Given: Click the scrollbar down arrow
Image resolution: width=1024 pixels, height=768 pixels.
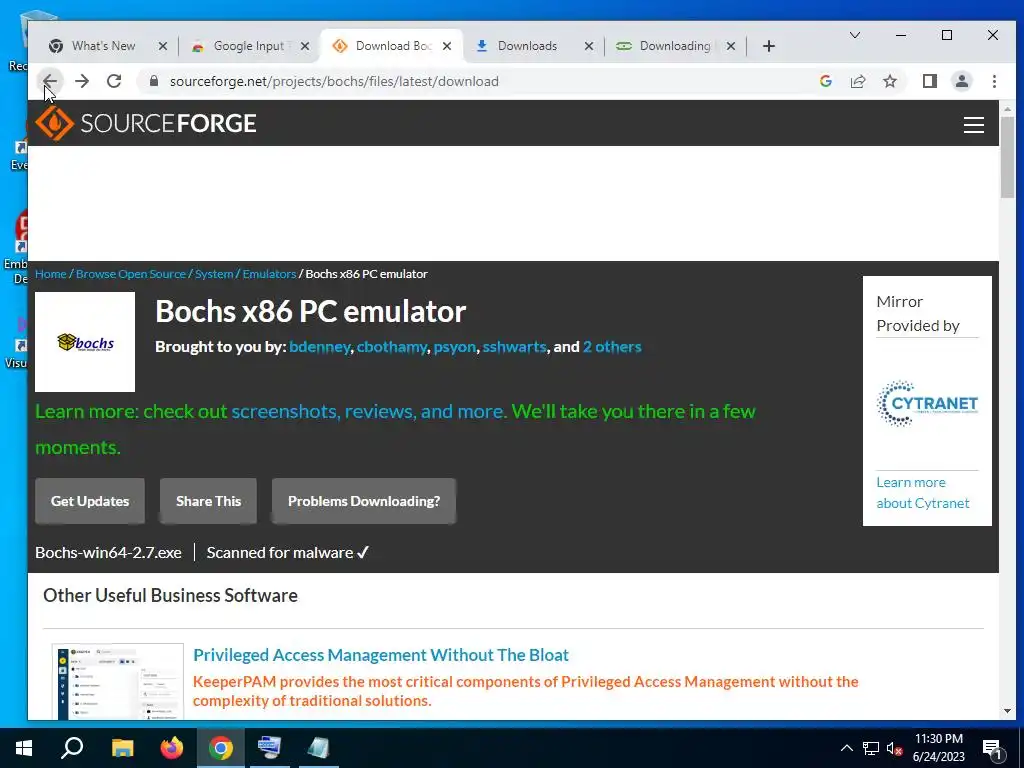Looking at the screenshot, I should pos(1007,711).
